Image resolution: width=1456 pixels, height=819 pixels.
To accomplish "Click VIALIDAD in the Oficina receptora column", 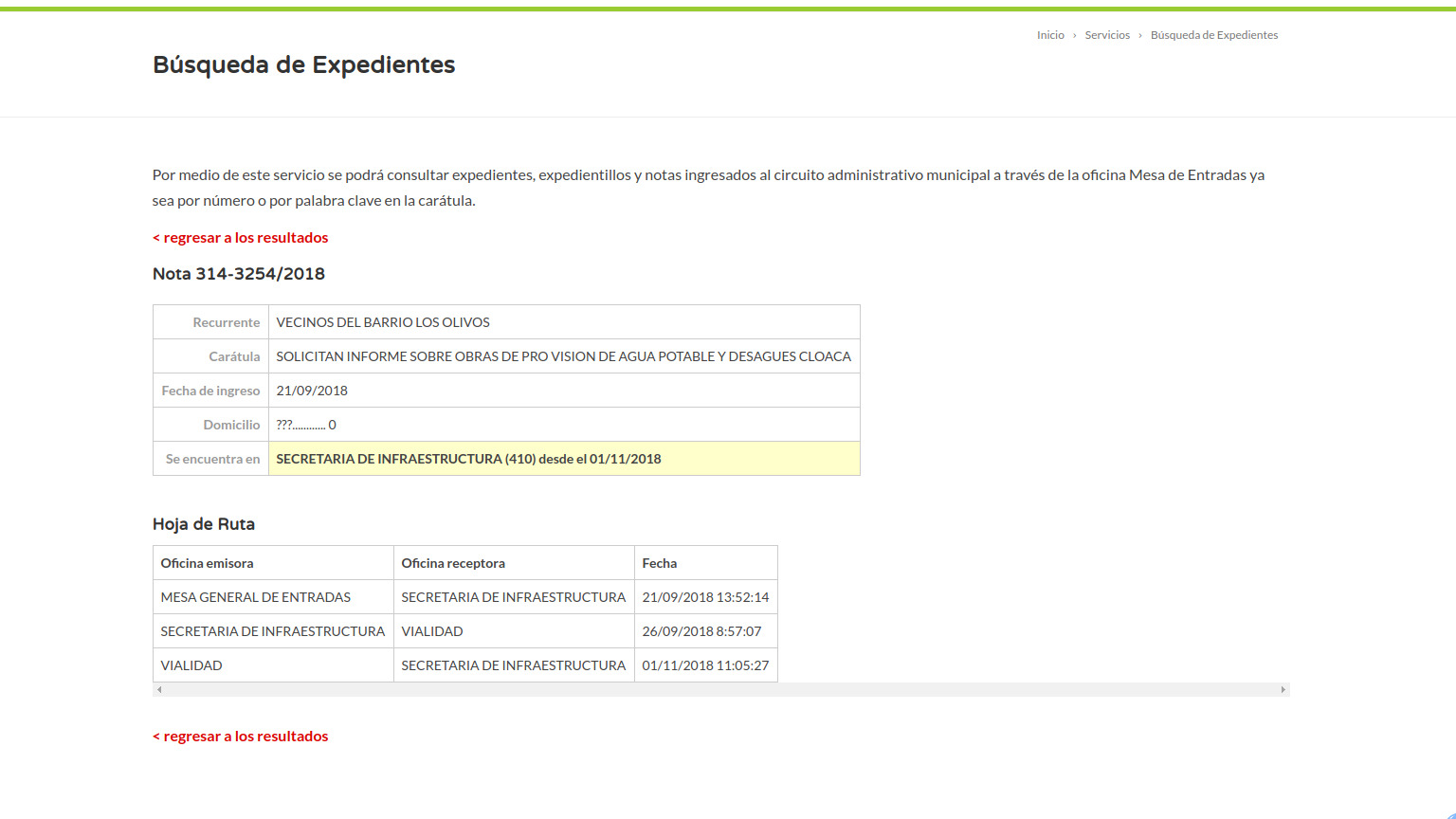I will coord(432,631).
